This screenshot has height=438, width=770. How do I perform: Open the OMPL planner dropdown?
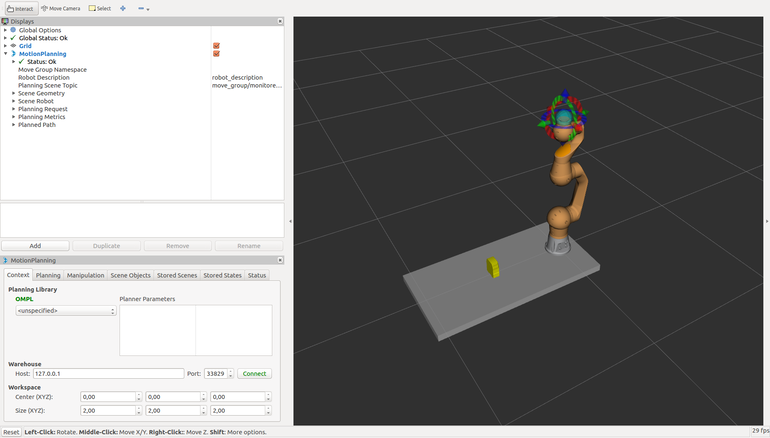tap(66, 311)
